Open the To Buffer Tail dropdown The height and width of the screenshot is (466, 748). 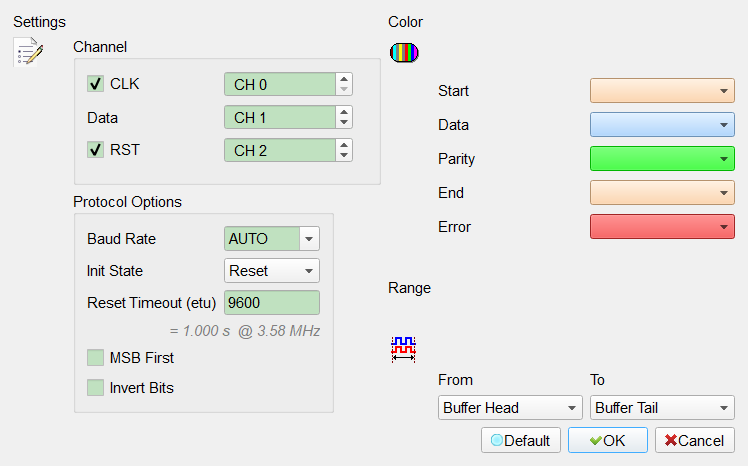[662, 407]
